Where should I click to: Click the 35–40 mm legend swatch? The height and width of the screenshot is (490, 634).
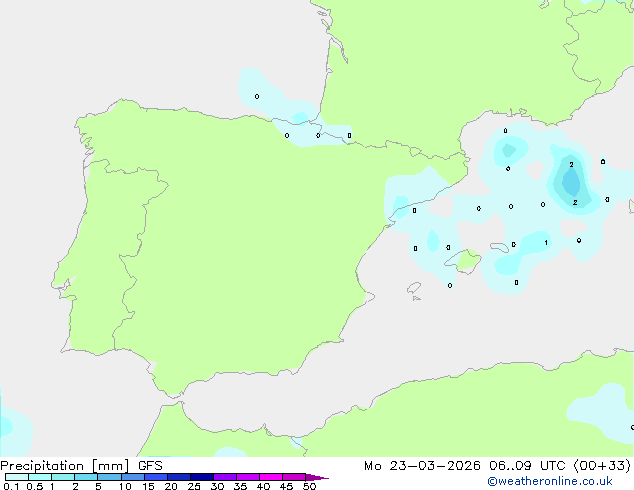[x=248, y=477]
